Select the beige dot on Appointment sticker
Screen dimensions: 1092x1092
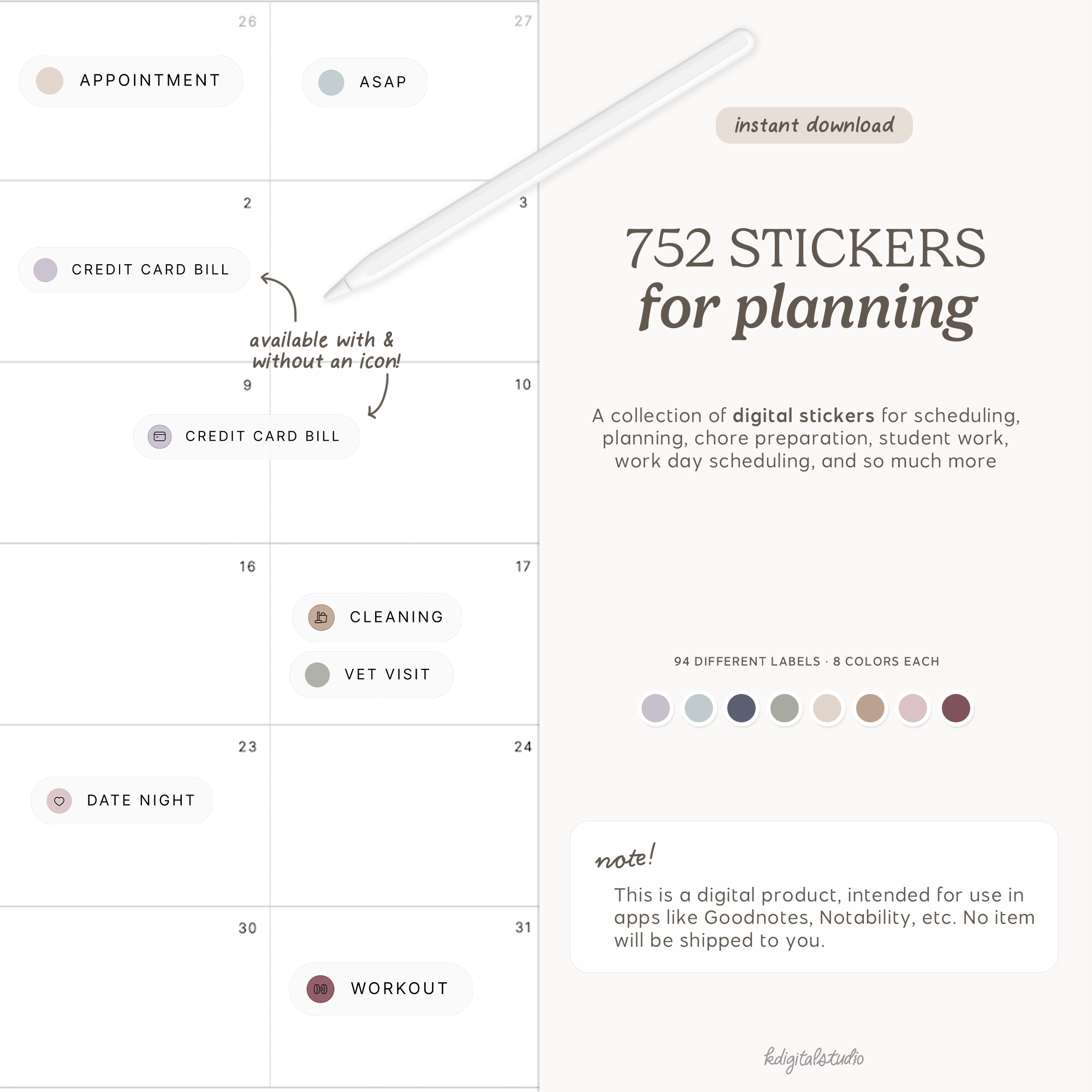[x=50, y=81]
